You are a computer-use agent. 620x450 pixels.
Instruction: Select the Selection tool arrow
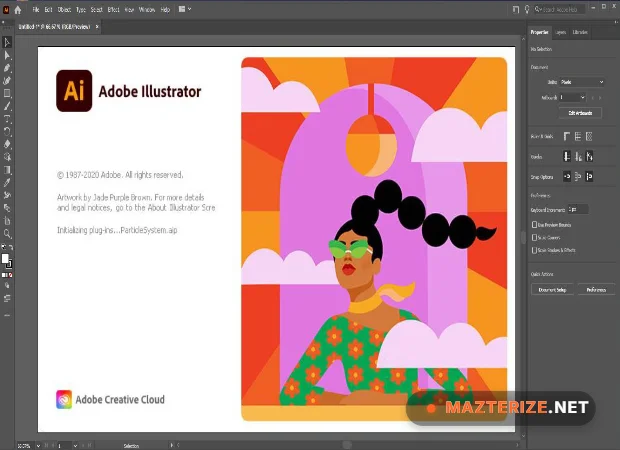coord(7,42)
